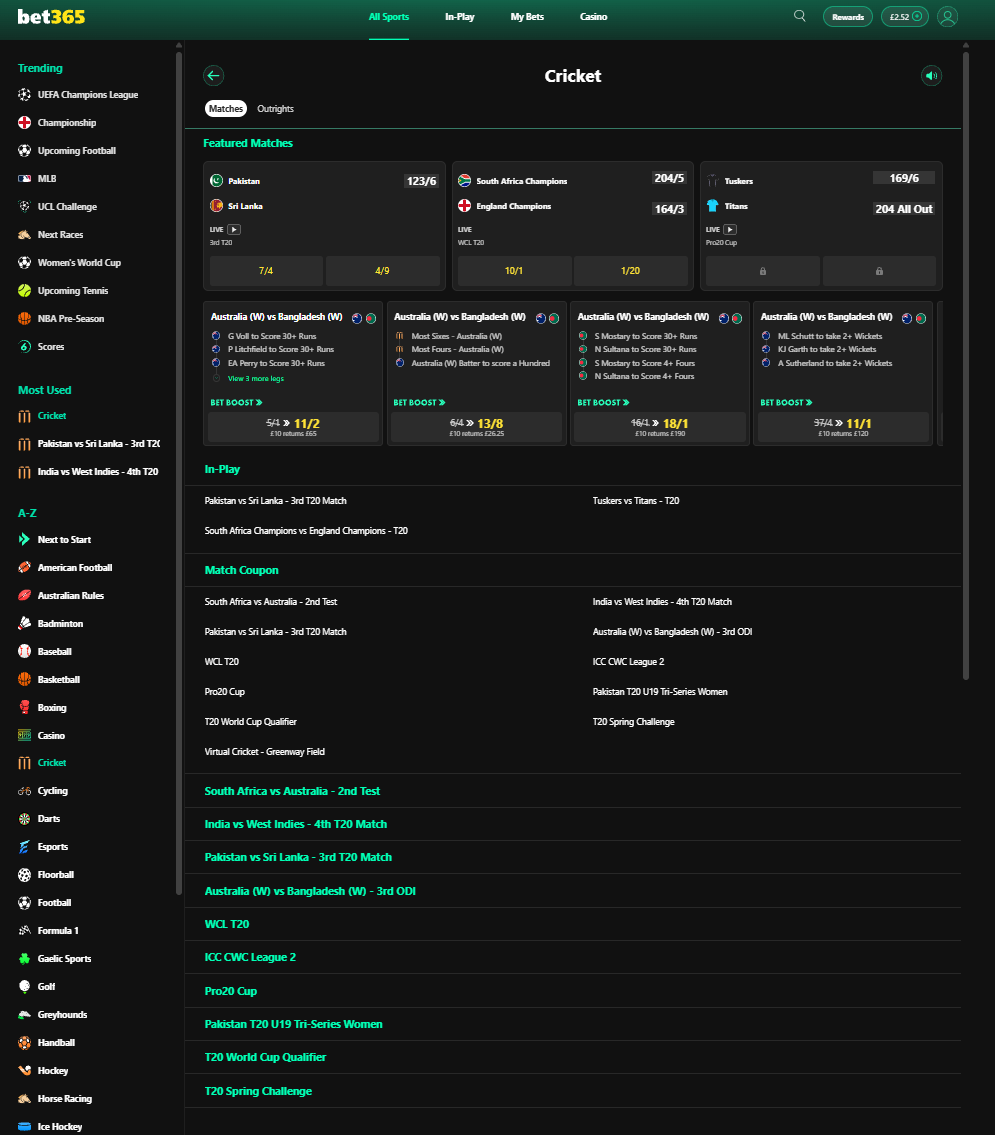Viewport: 995px width, 1135px height.
Task: Expand Pakistan vs Sri Lanka - 3rd T20 Match section
Action: click(572, 857)
